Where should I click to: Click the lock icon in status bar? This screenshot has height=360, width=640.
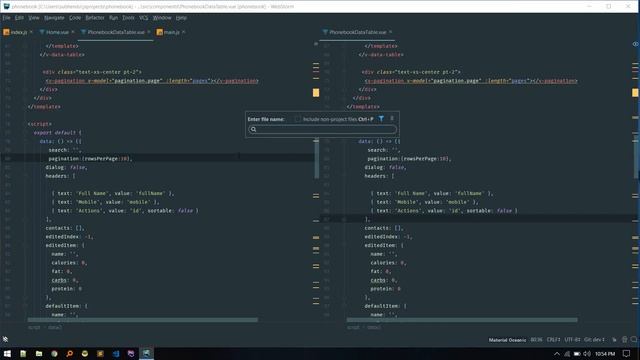[614, 340]
